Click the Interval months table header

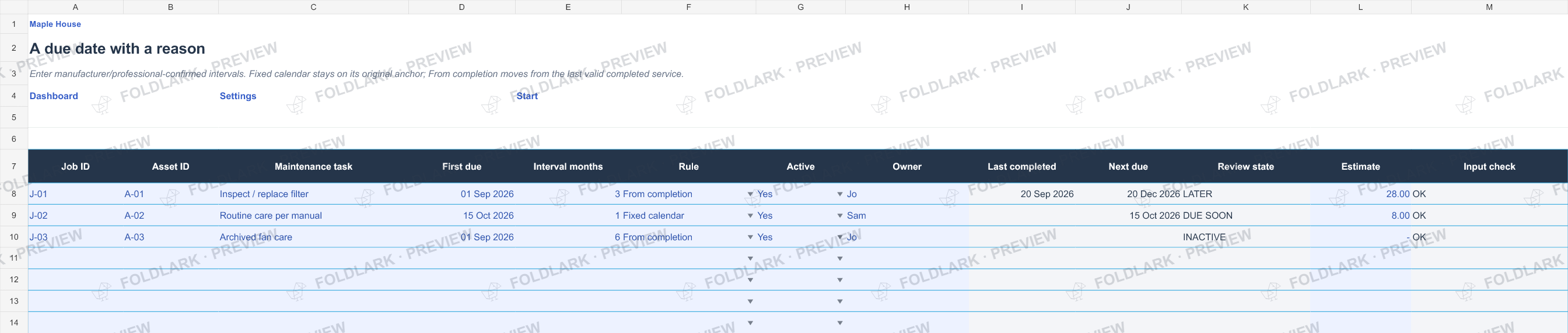point(568,166)
